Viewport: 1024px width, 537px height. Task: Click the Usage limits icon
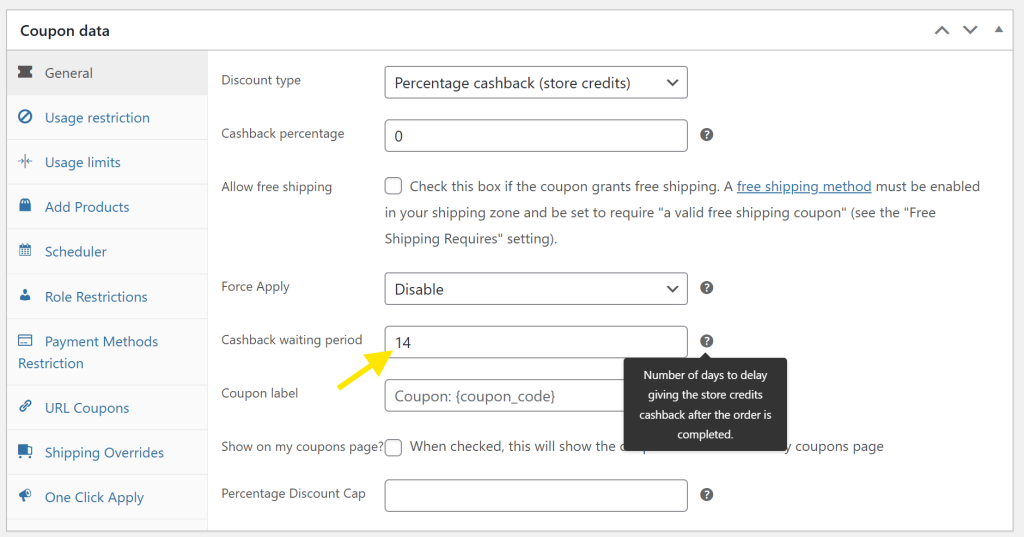tap(25, 161)
